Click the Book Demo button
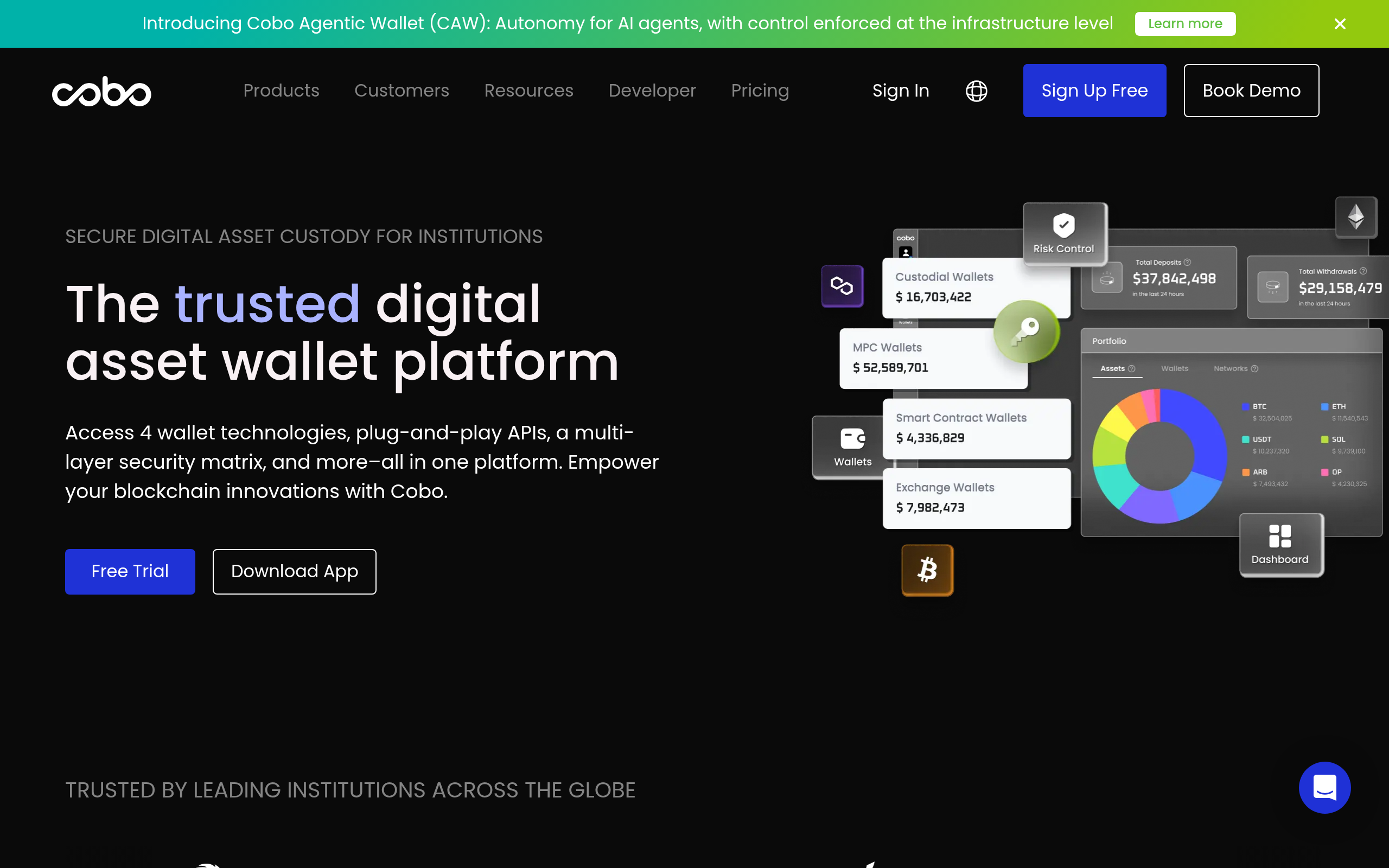1389x868 pixels. click(x=1251, y=91)
